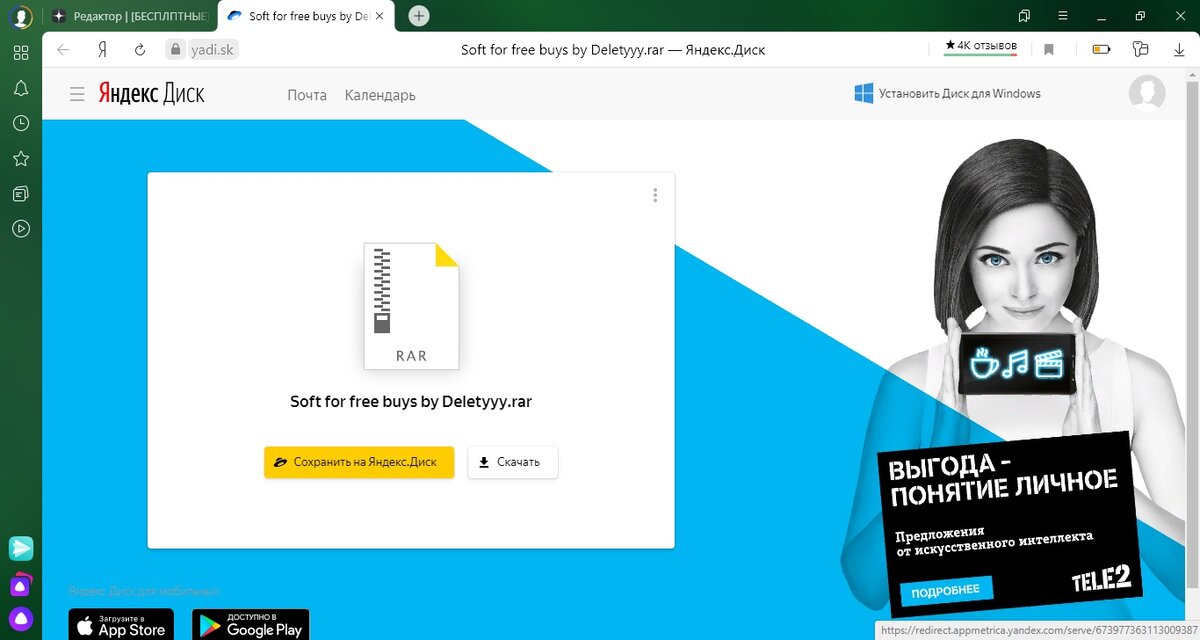Open the tab manager icon in title bar
The width and height of the screenshot is (1200, 640).
(1024, 16)
